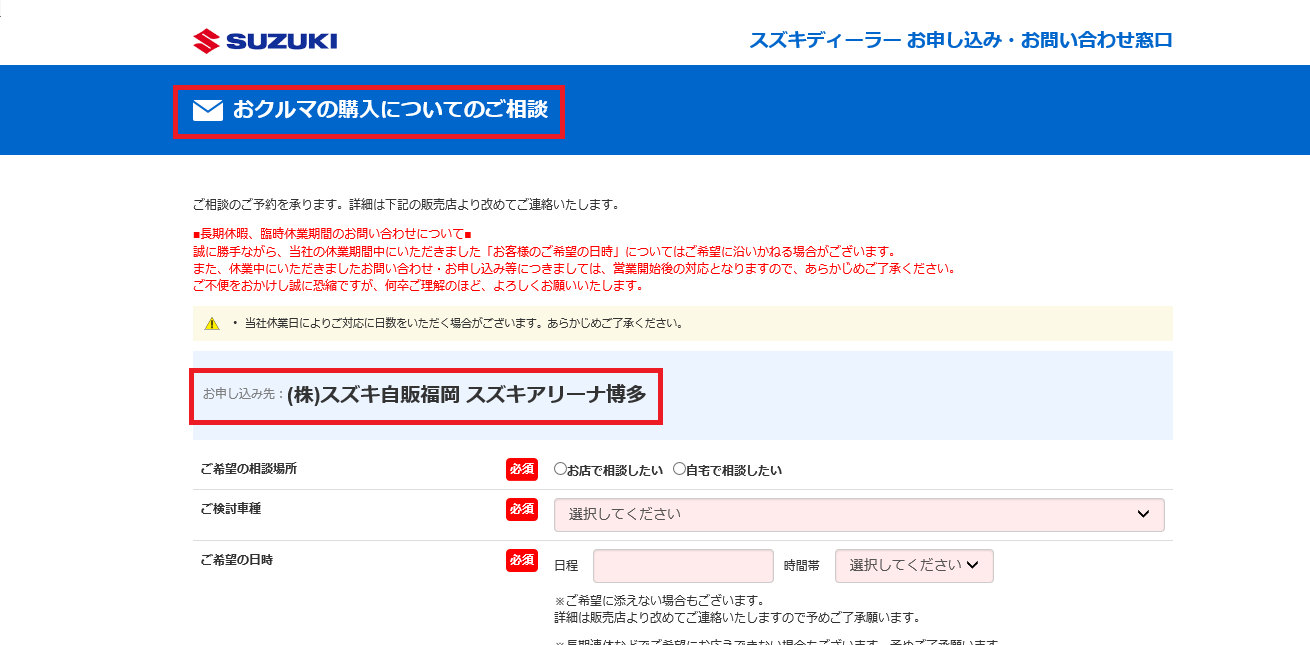Click the ご希望の日時 label
Viewport: 1310px width, 645px height.
(236, 559)
